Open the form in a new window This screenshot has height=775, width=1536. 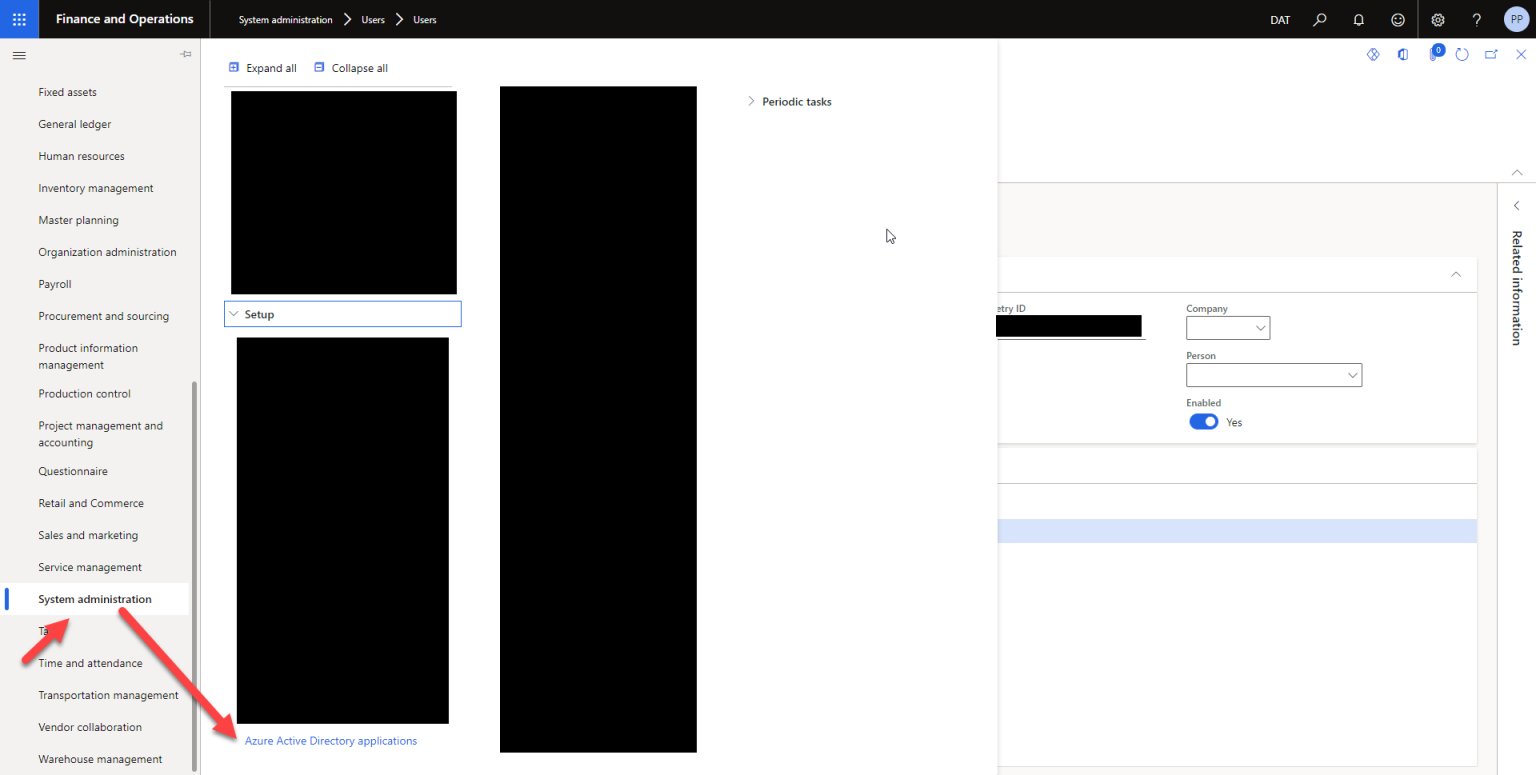point(1491,55)
